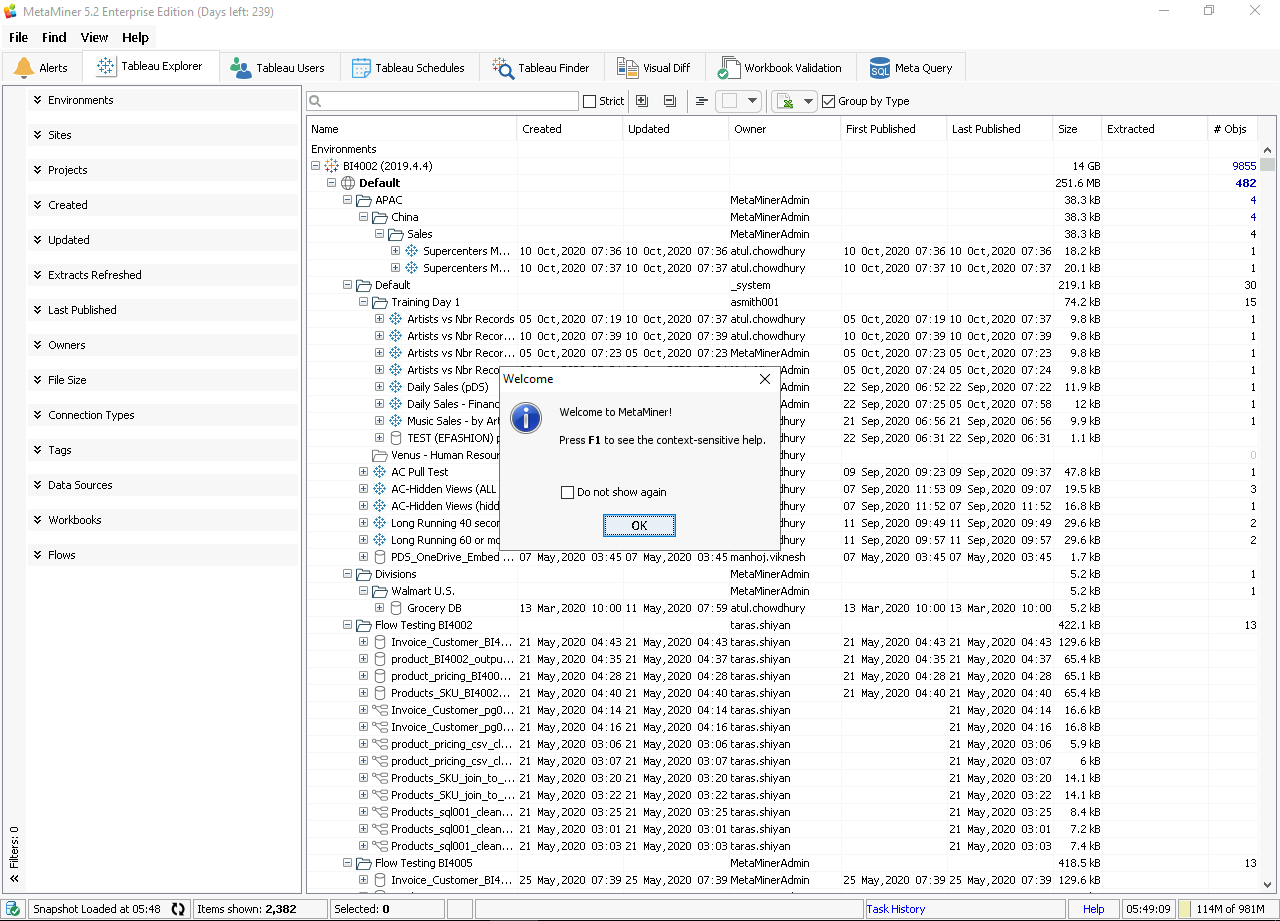Sort by the Size column header

click(1078, 129)
